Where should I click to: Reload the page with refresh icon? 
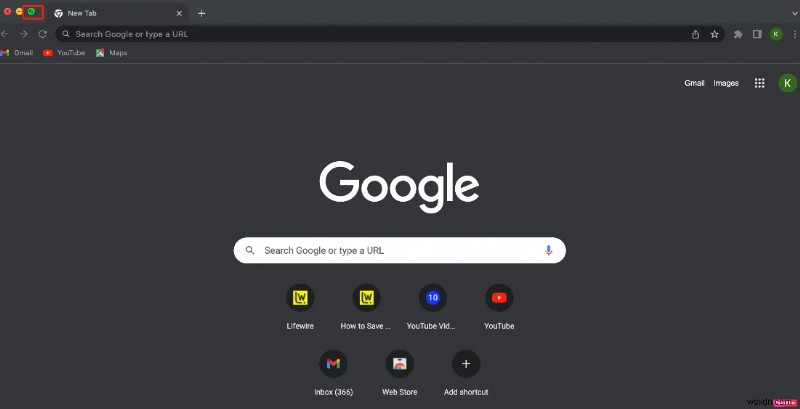point(43,34)
